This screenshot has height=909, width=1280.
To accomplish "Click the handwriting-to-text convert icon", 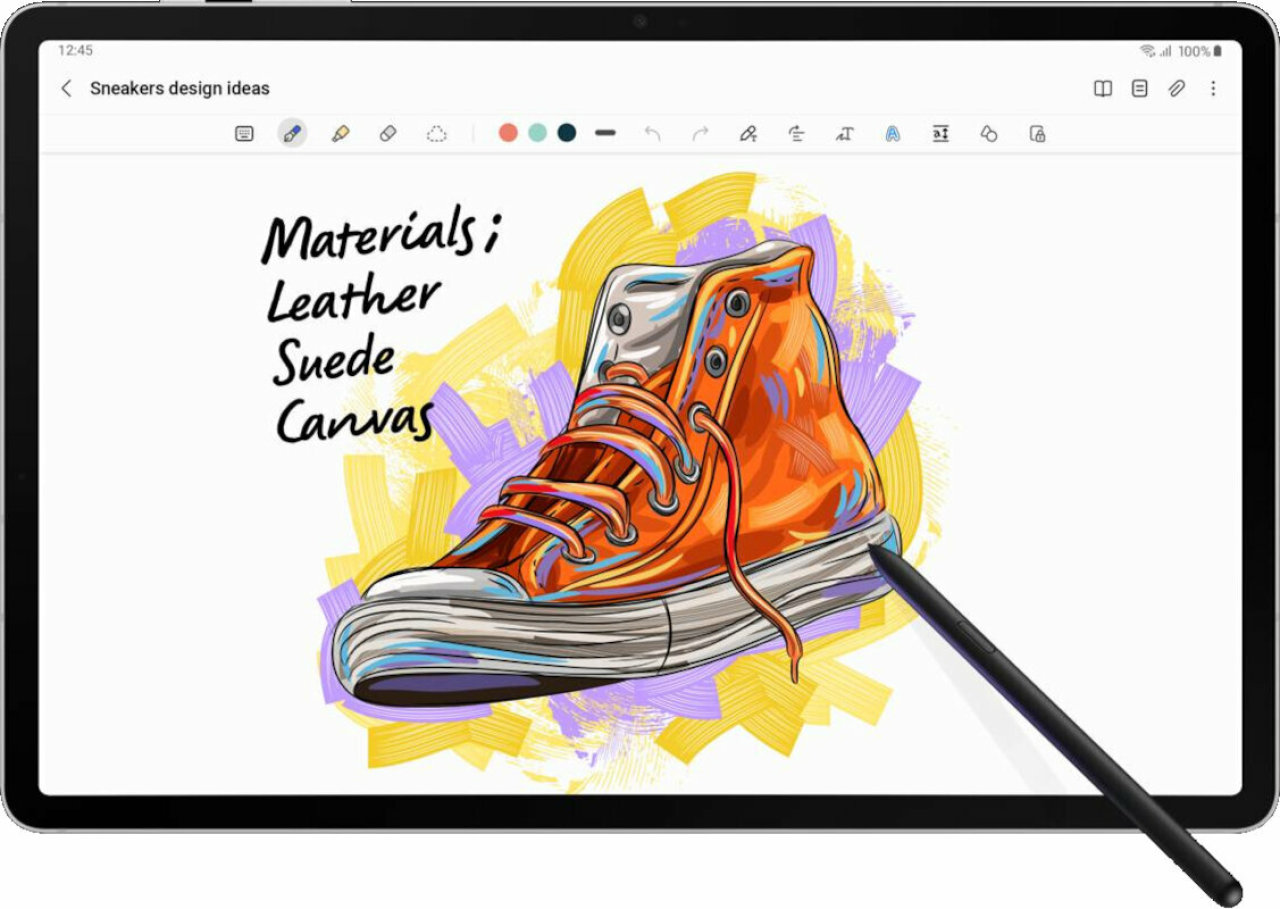I will 844,133.
